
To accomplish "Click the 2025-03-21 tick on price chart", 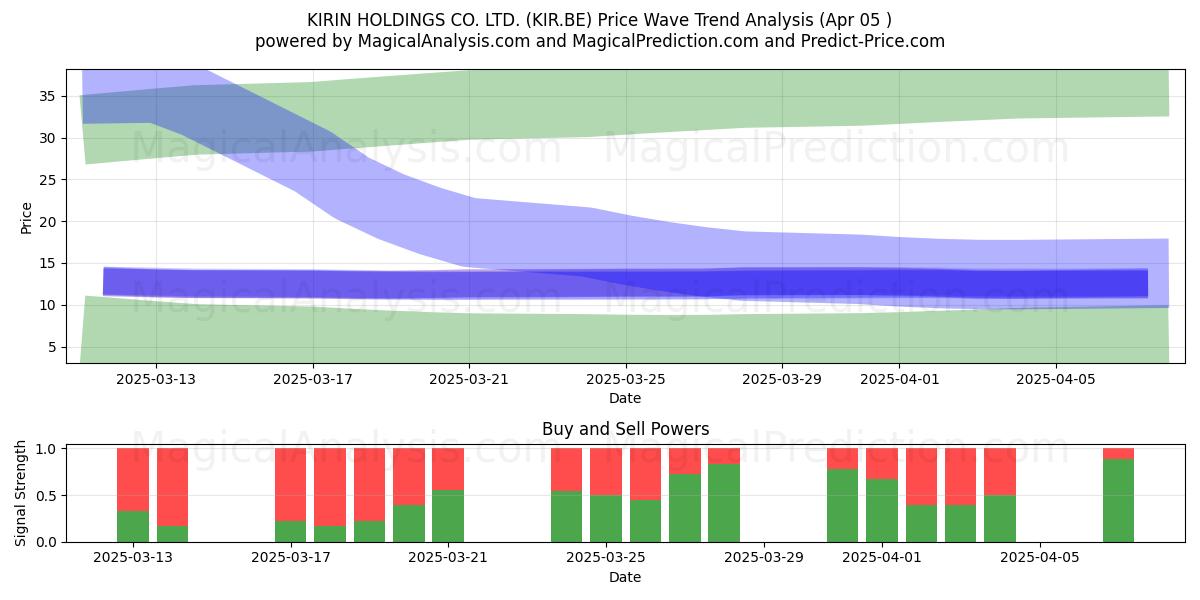I will [469, 379].
